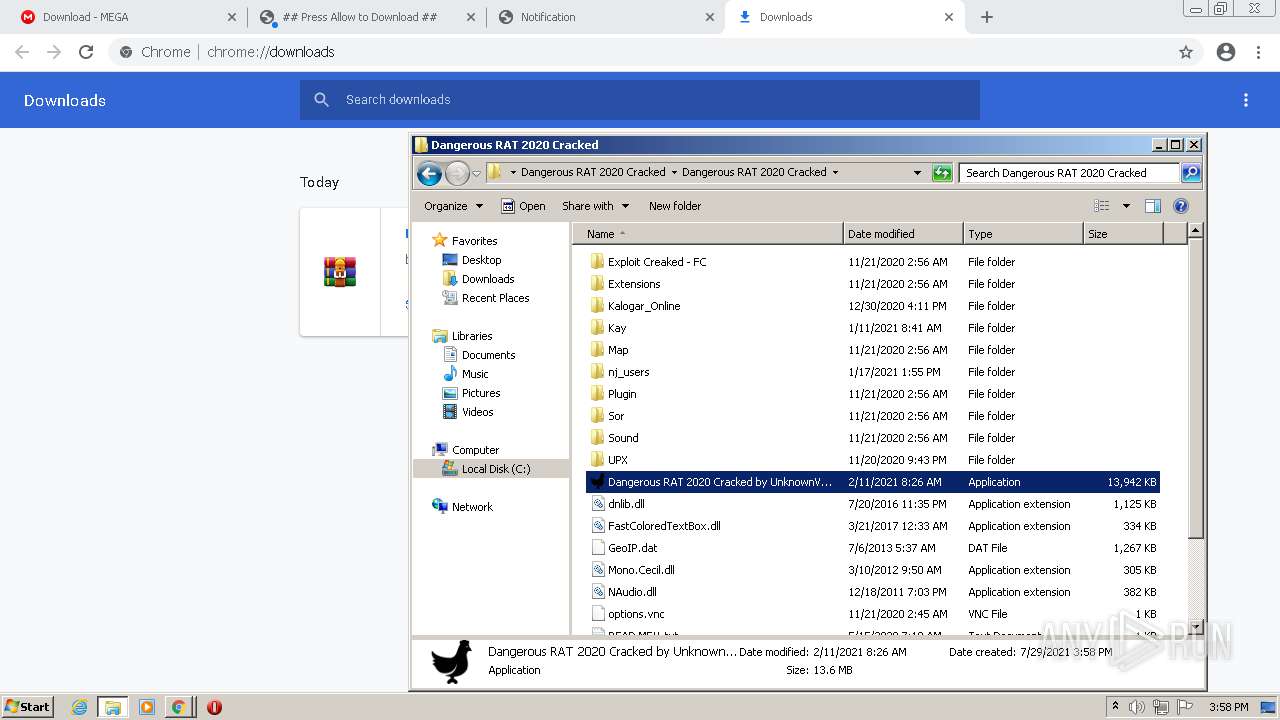Toggle the preview pane icon

click(x=1153, y=206)
